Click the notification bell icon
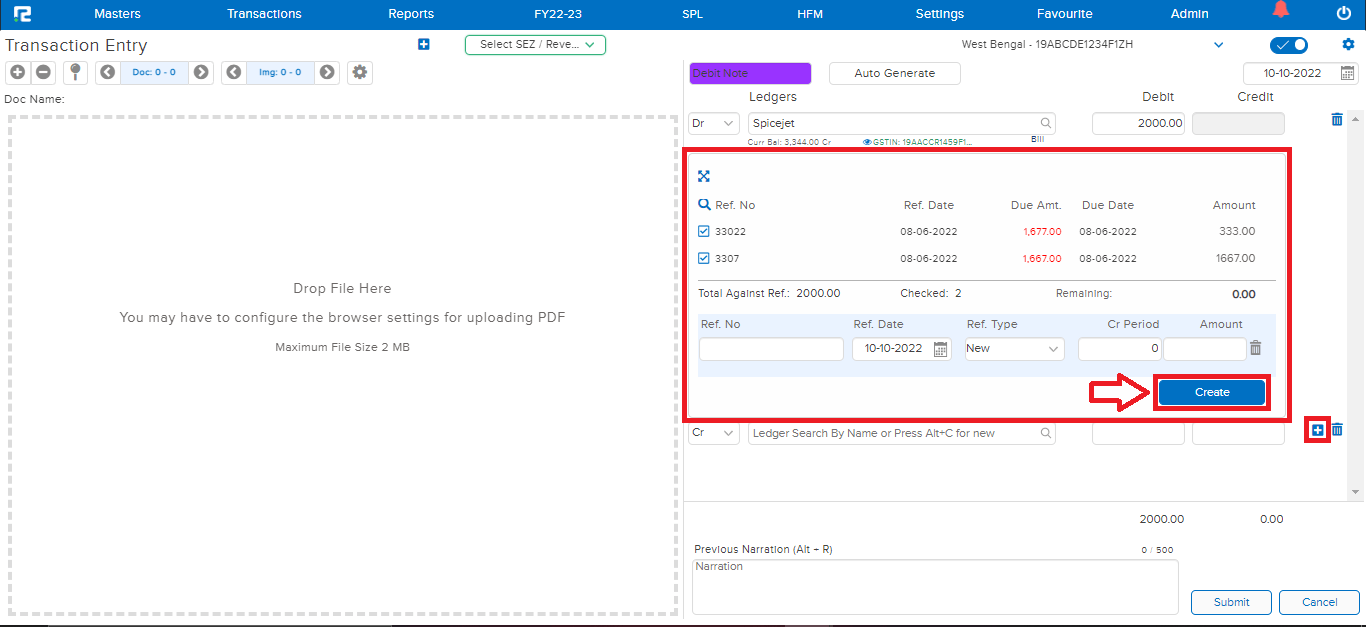Screen dimensions: 1366x627 tap(1280, 11)
